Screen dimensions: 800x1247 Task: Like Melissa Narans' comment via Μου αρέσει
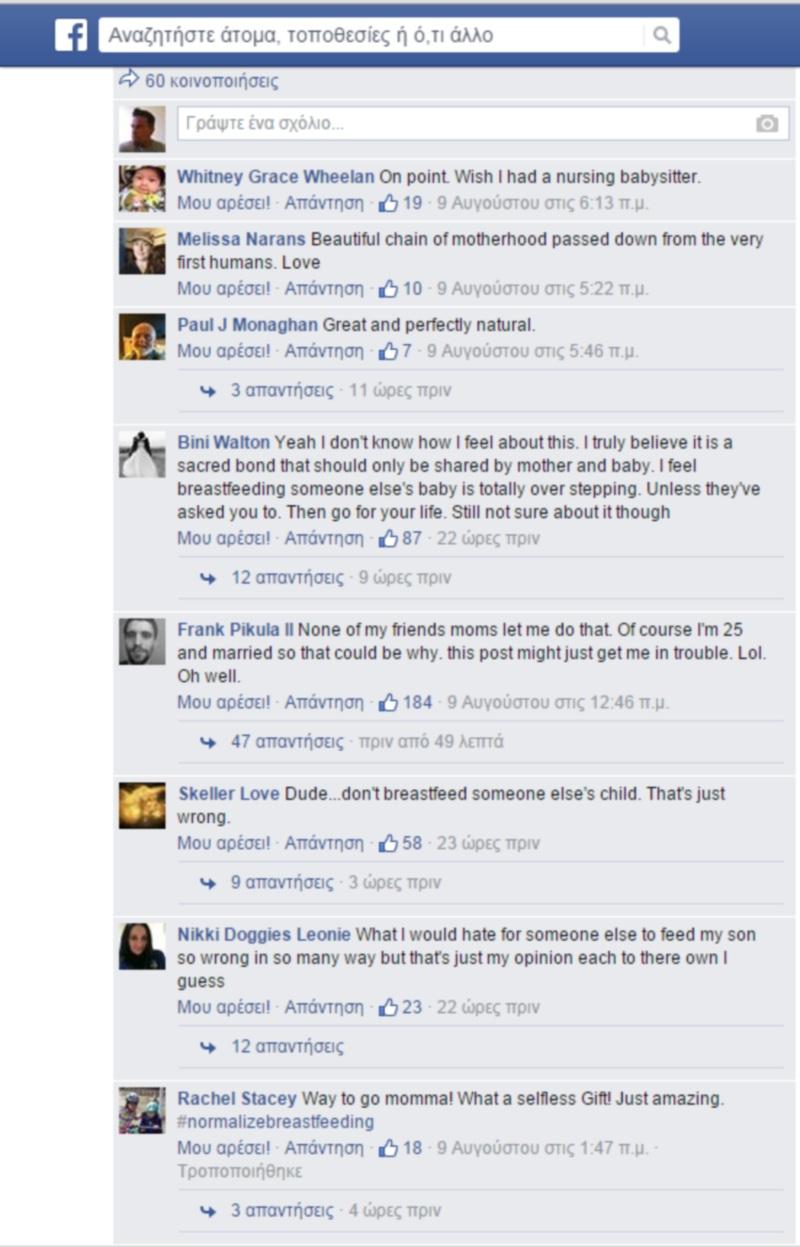(x=224, y=288)
